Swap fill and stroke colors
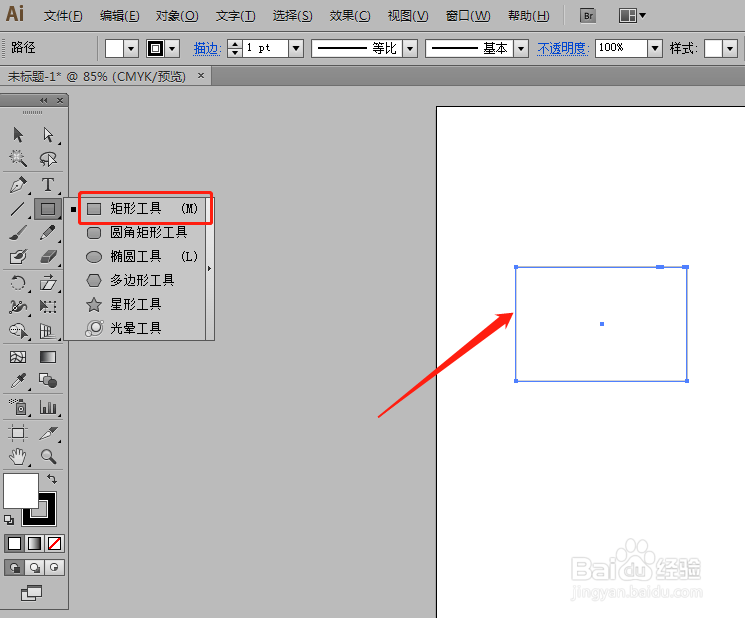Image resolution: width=745 pixels, height=618 pixels. 52,479
